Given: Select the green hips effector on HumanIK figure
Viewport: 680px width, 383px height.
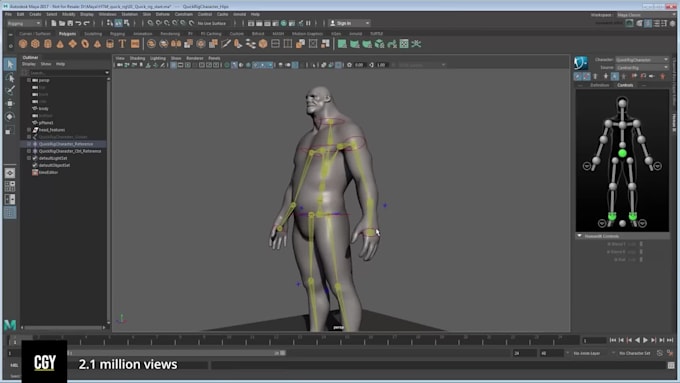Looking at the screenshot, I should point(622,153).
